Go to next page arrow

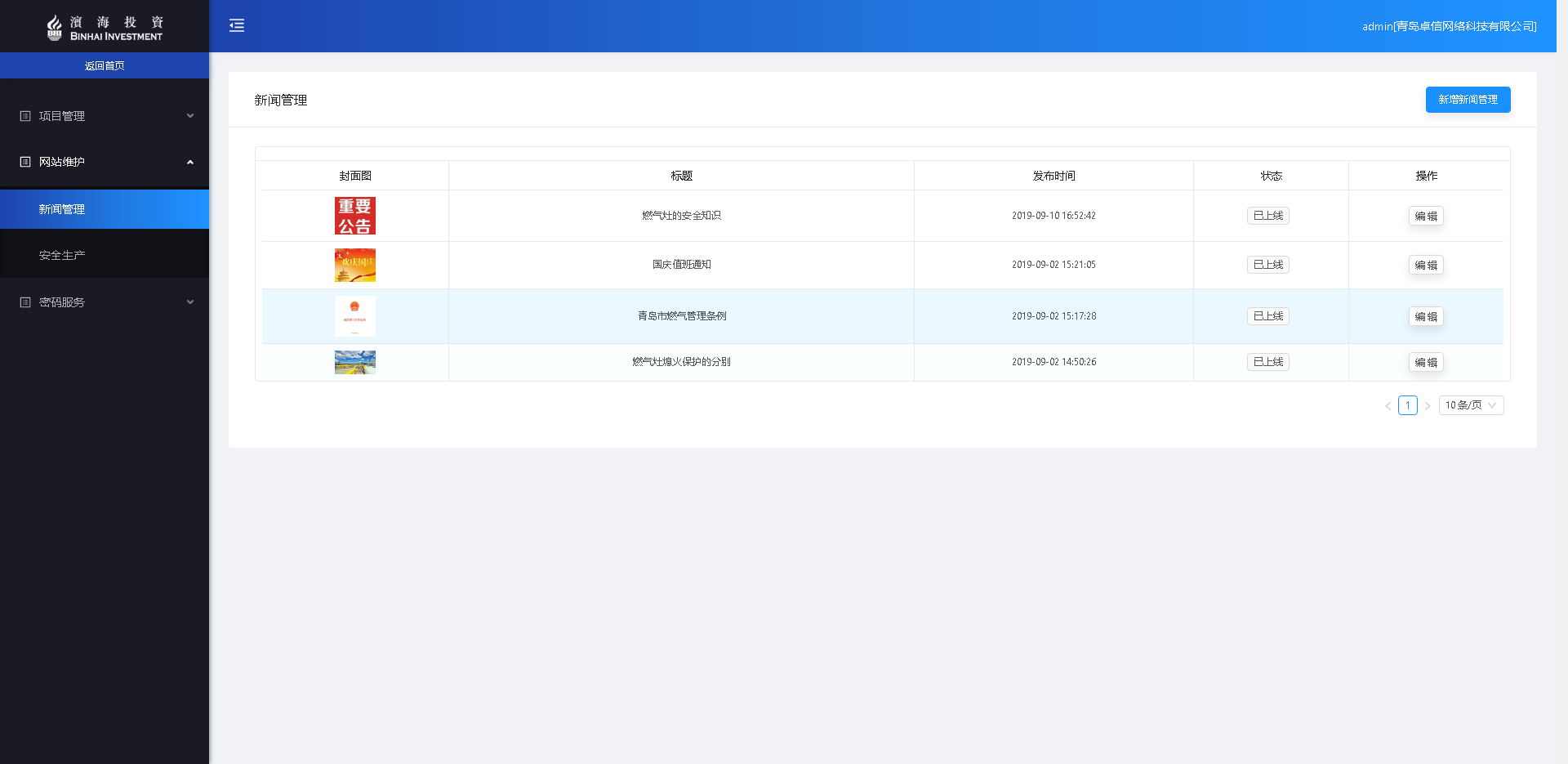(1428, 406)
